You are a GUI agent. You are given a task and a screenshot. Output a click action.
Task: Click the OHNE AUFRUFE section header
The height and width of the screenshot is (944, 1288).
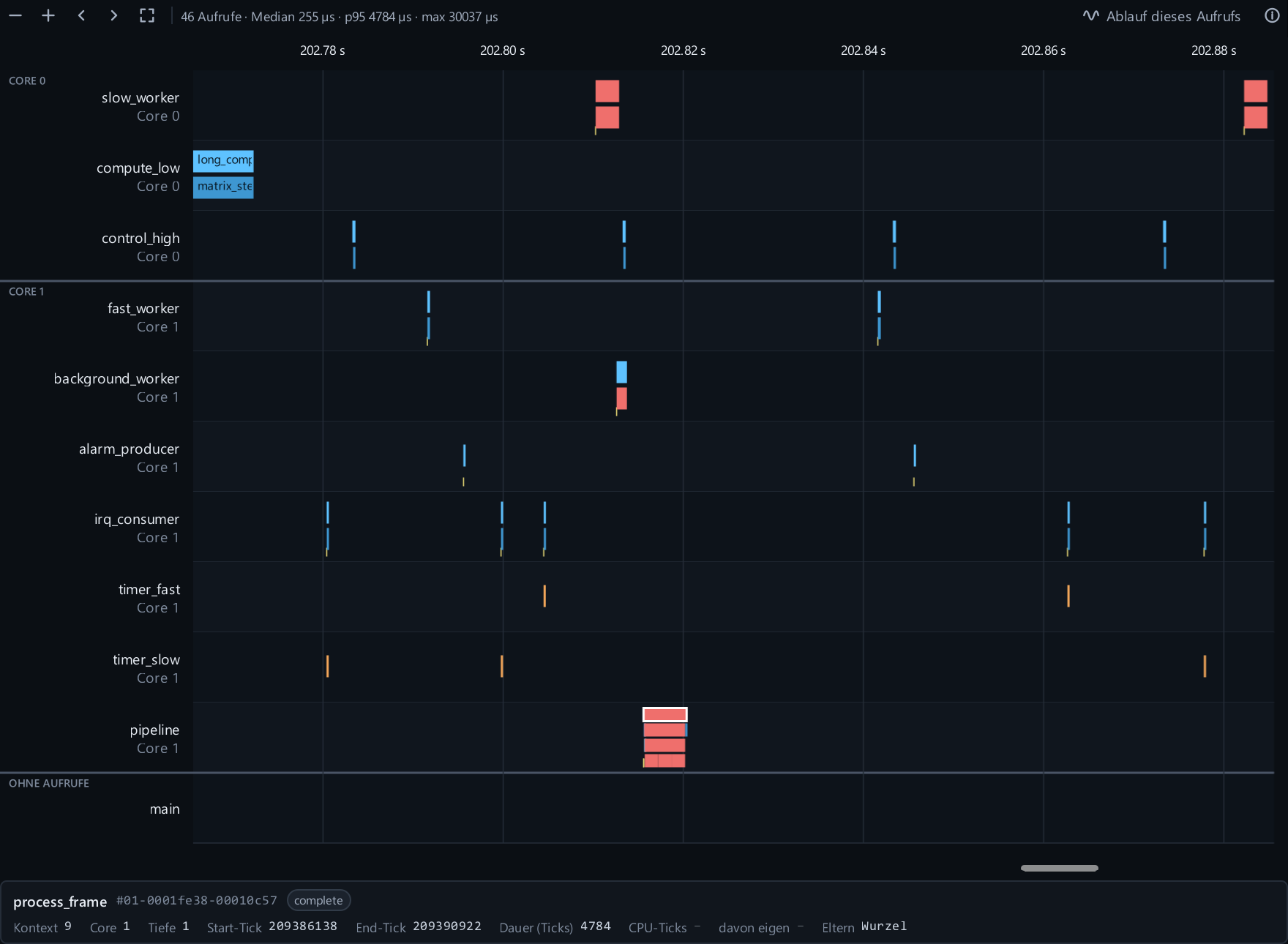point(49,783)
